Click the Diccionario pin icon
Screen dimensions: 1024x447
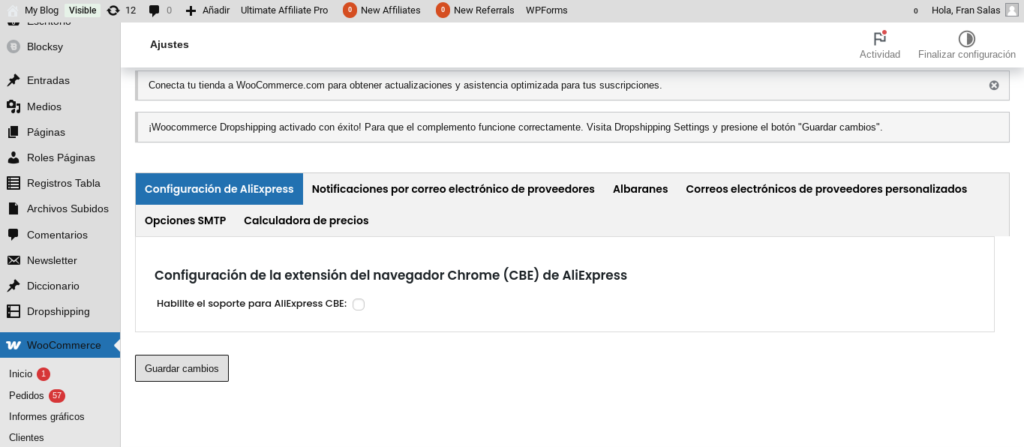point(13,286)
